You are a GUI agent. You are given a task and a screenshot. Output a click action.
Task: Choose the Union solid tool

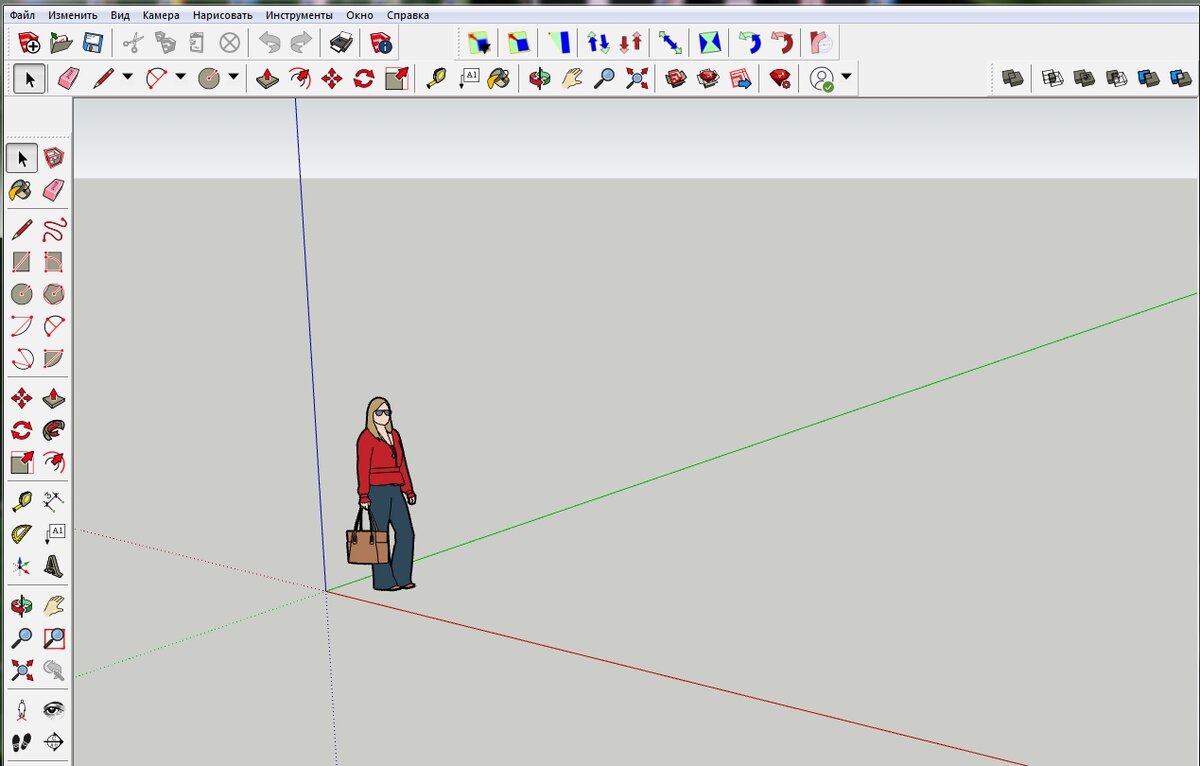click(1084, 78)
